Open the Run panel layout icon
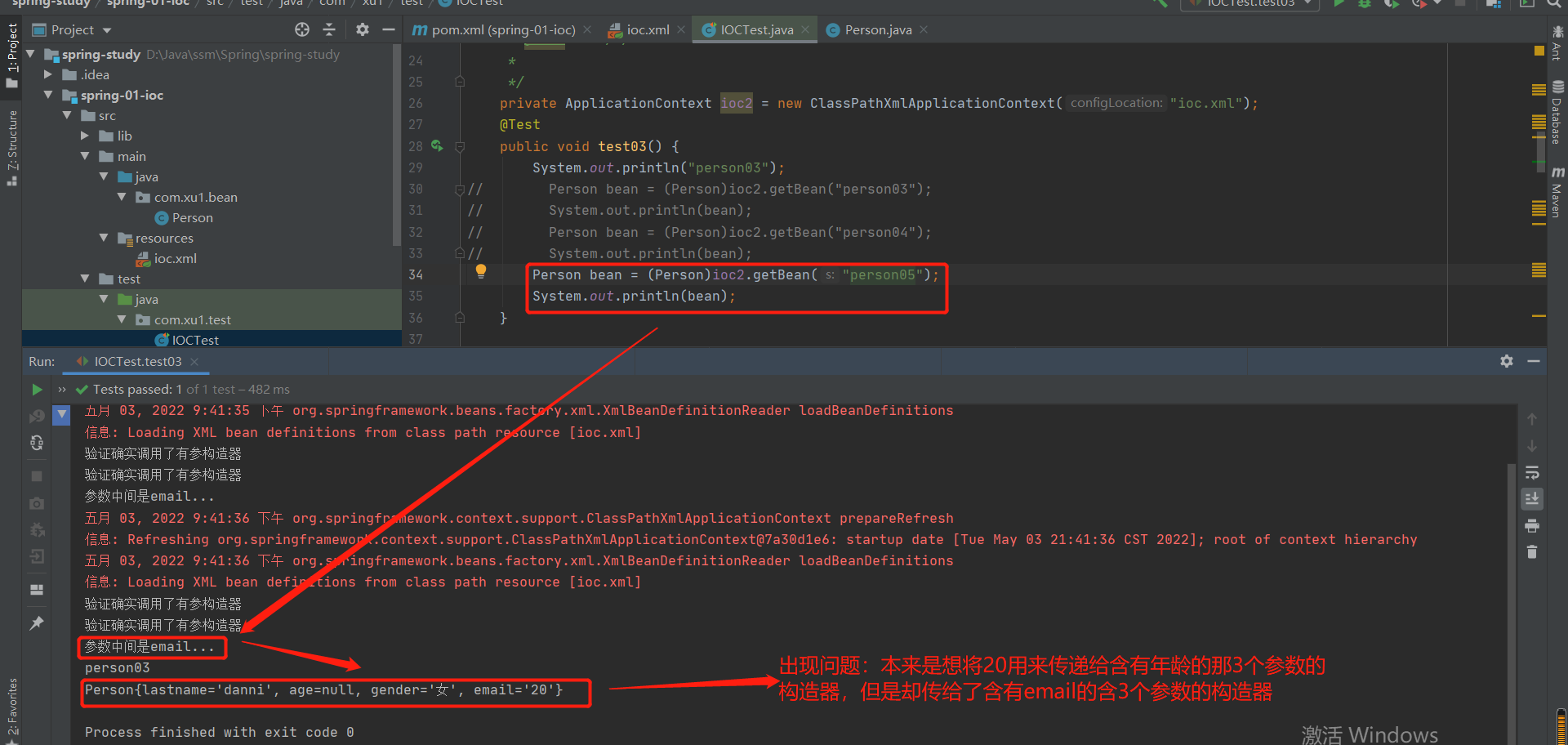Image resolution: width=1568 pixels, height=745 pixels. tap(37, 589)
